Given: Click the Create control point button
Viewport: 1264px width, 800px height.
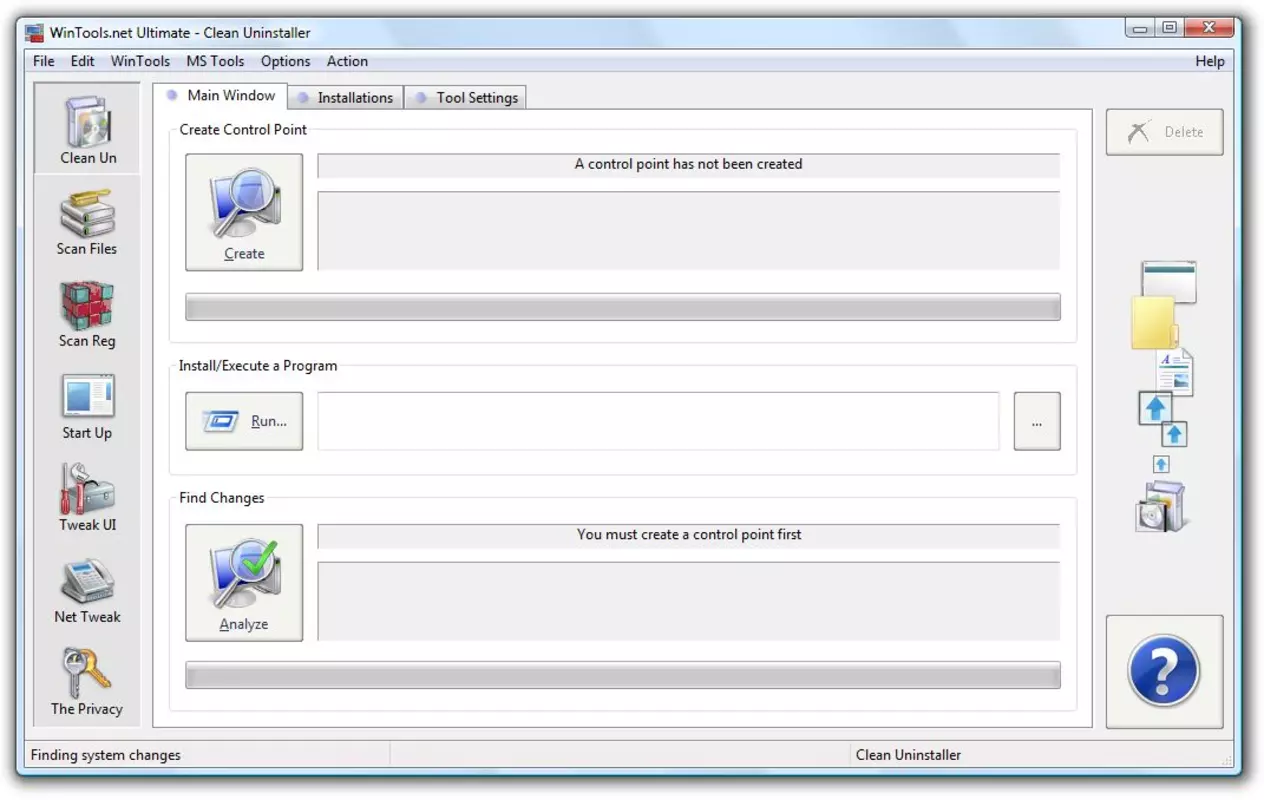Looking at the screenshot, I should coord(244,212).
